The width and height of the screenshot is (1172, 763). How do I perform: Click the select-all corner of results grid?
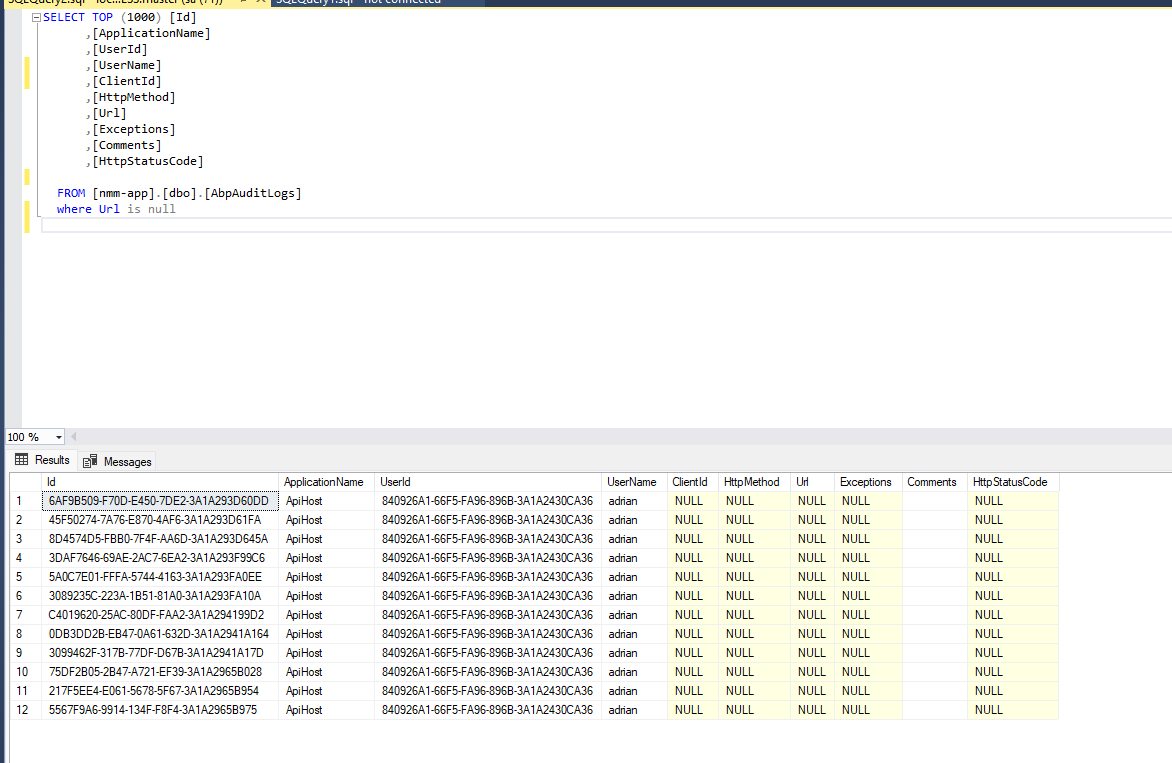[x=20, y=482]
